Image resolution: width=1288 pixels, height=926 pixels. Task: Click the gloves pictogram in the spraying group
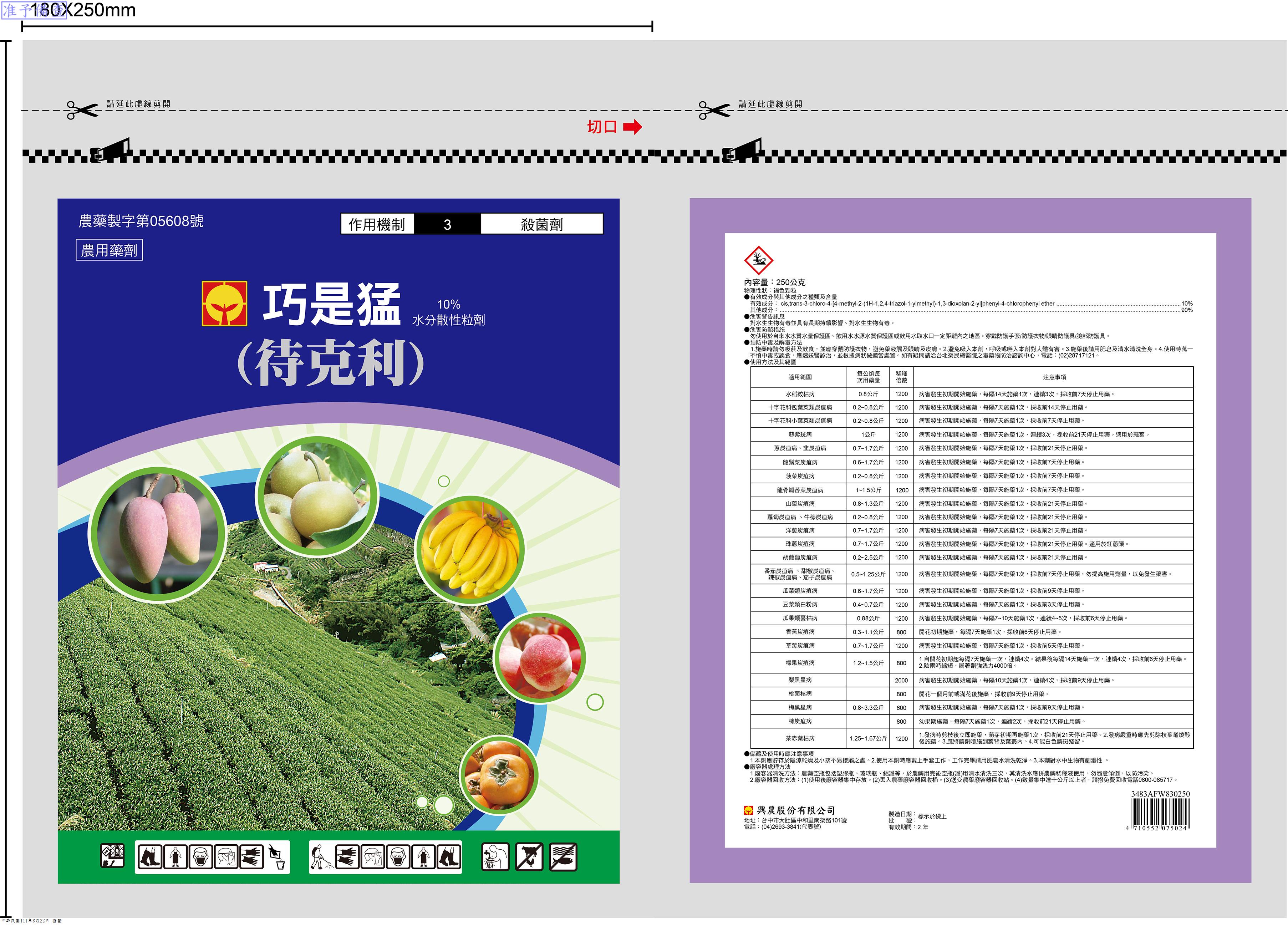click(347, 857)
